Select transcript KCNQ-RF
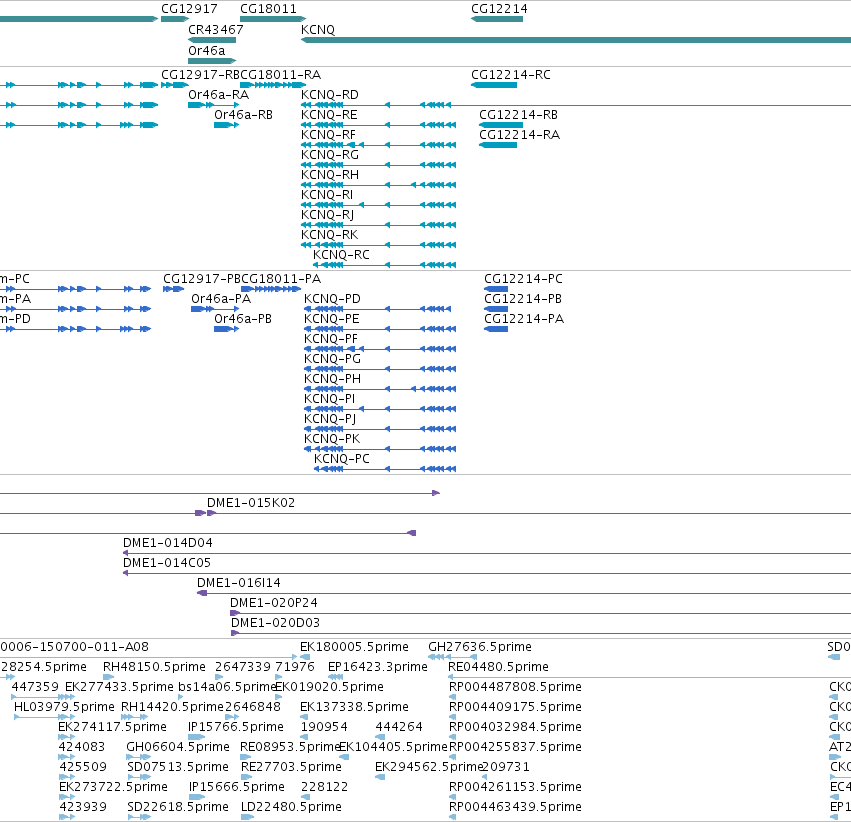Image resolution: width=851 pixels, height=822 pixels. [378, 145]
